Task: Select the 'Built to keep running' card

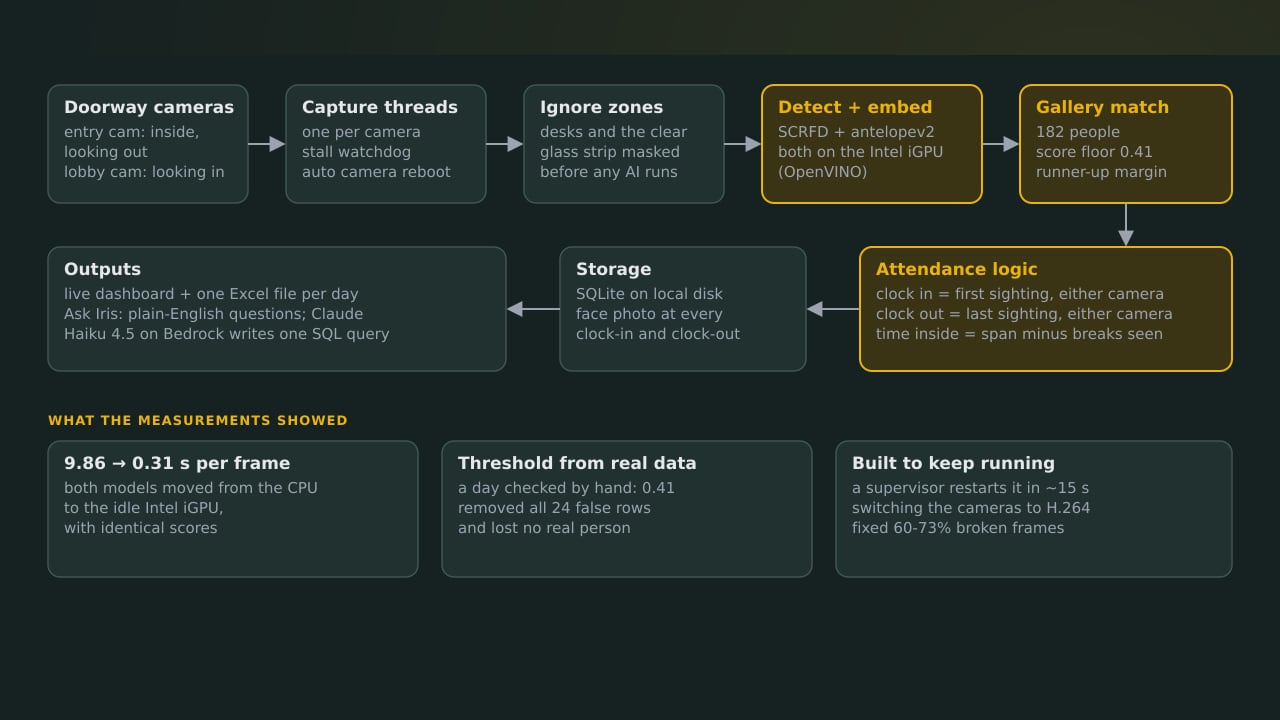Action: coord(1034,509)
